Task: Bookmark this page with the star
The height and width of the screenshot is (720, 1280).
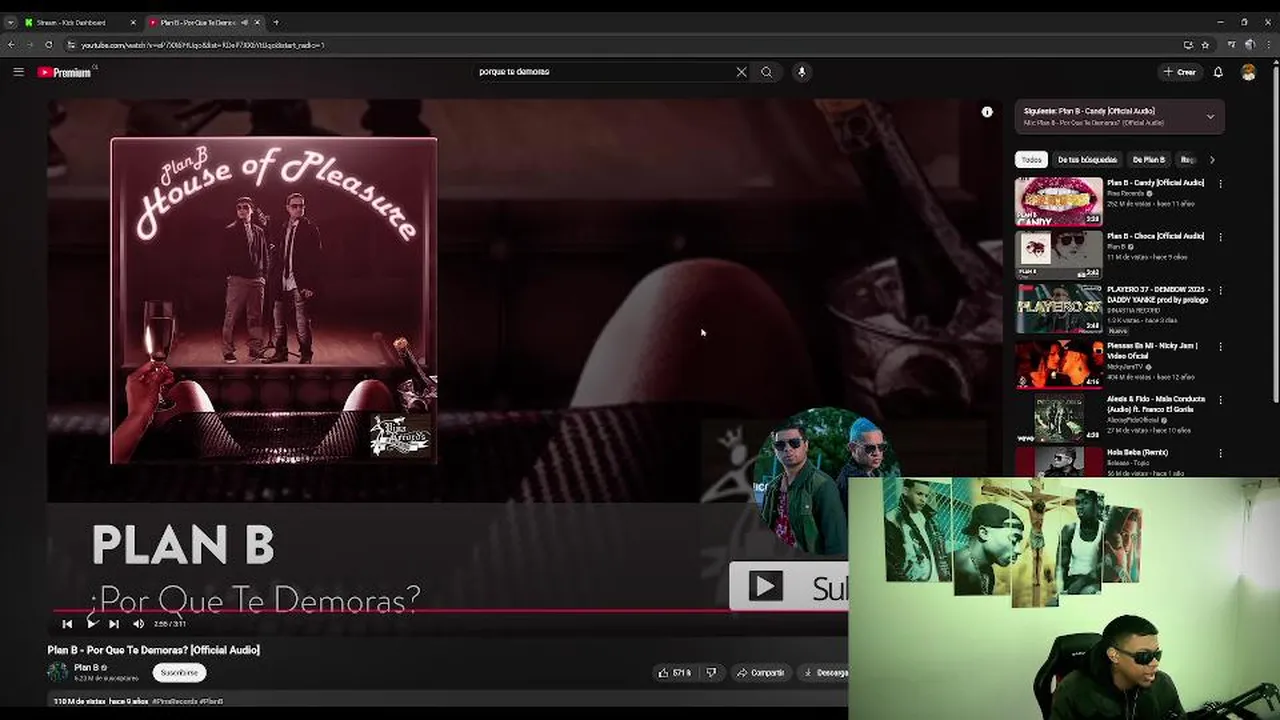Action: point(1205,45)
